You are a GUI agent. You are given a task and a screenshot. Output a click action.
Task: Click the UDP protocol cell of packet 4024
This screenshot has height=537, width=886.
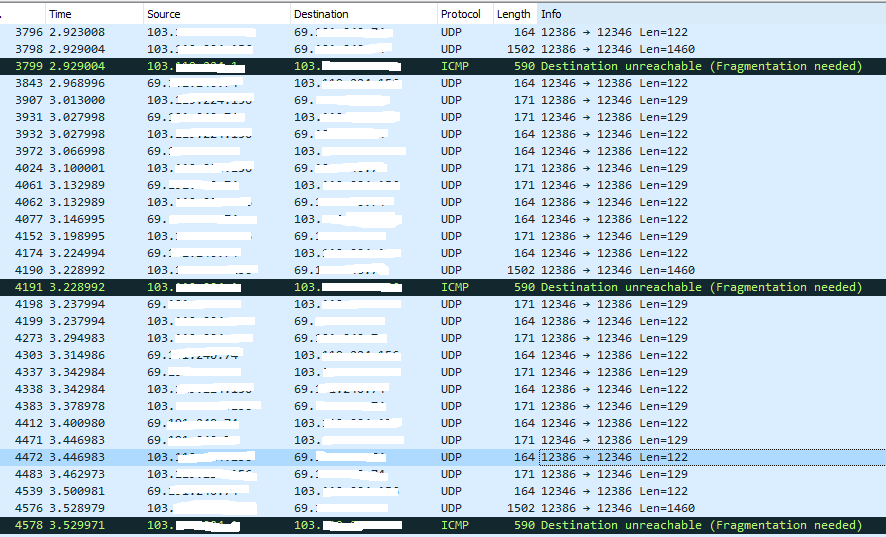pos(451,168)
